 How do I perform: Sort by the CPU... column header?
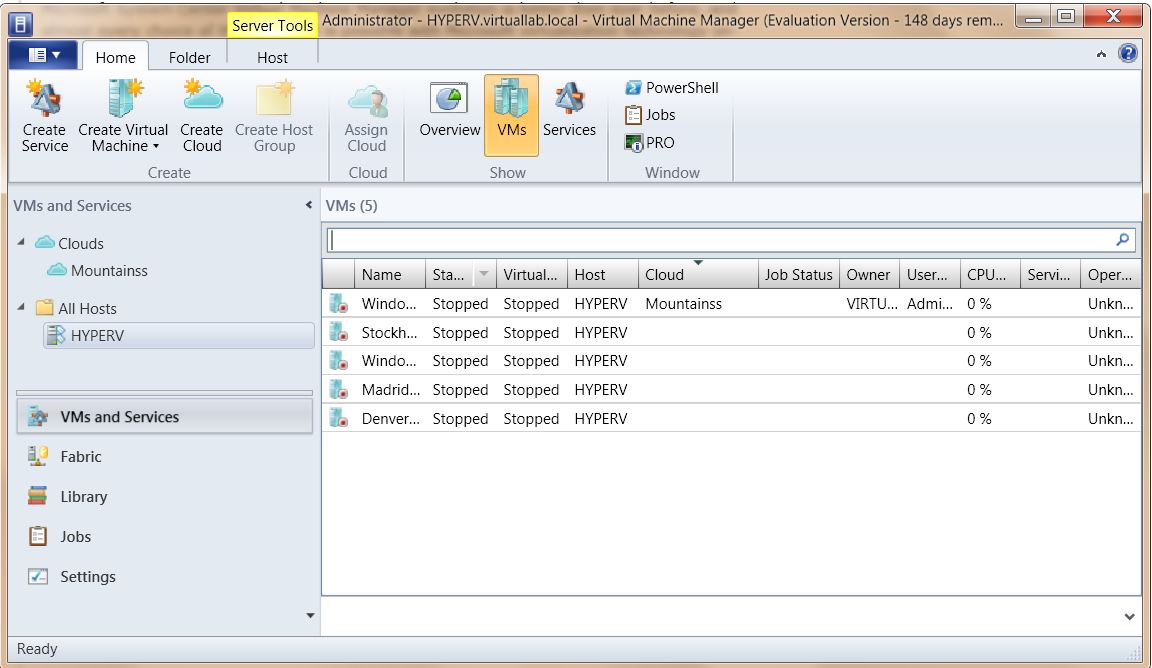coord(990,274)
